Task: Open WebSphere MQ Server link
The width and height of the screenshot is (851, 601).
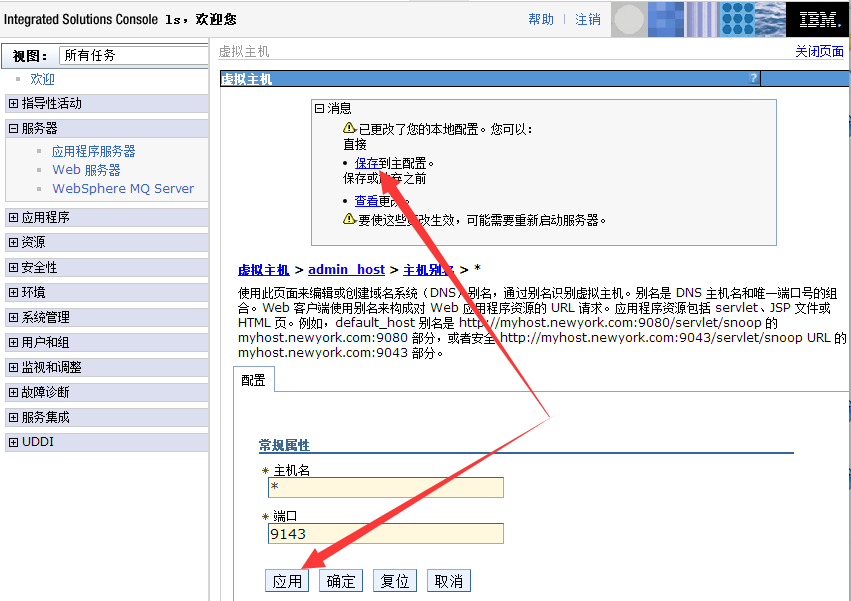Action: click(x=123, y=188)
